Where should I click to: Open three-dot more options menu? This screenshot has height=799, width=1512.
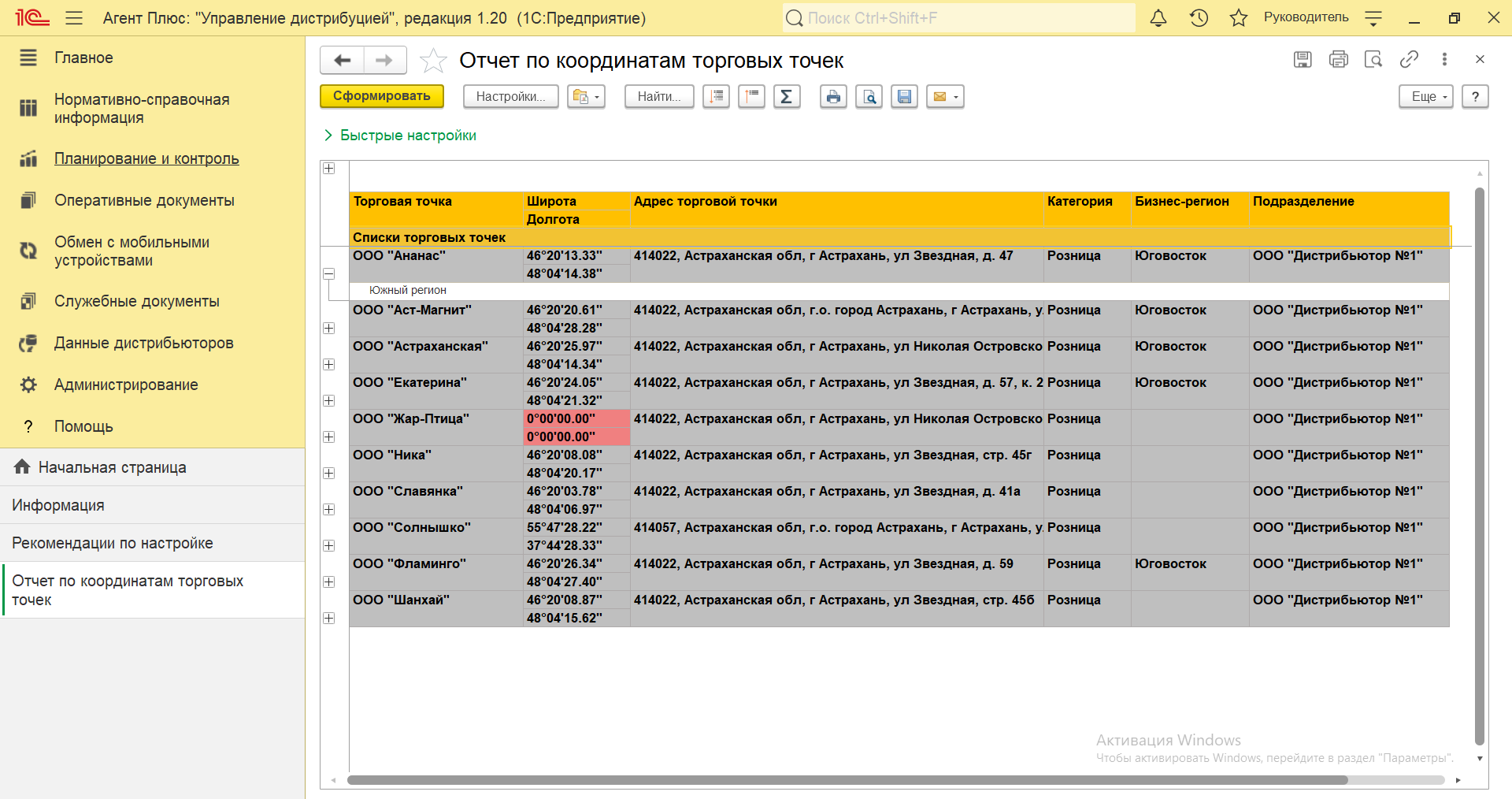point(1444,59)
